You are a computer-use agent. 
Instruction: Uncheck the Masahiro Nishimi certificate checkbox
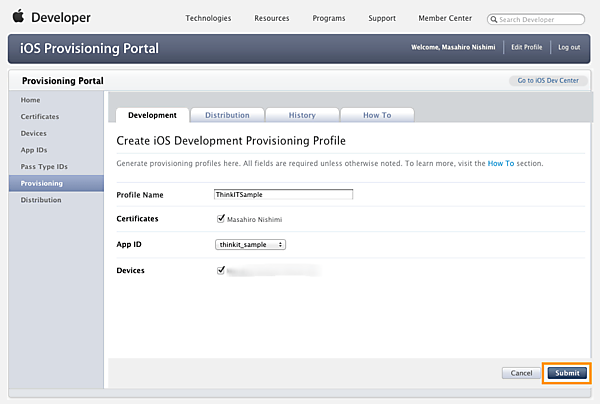(220, 217)
